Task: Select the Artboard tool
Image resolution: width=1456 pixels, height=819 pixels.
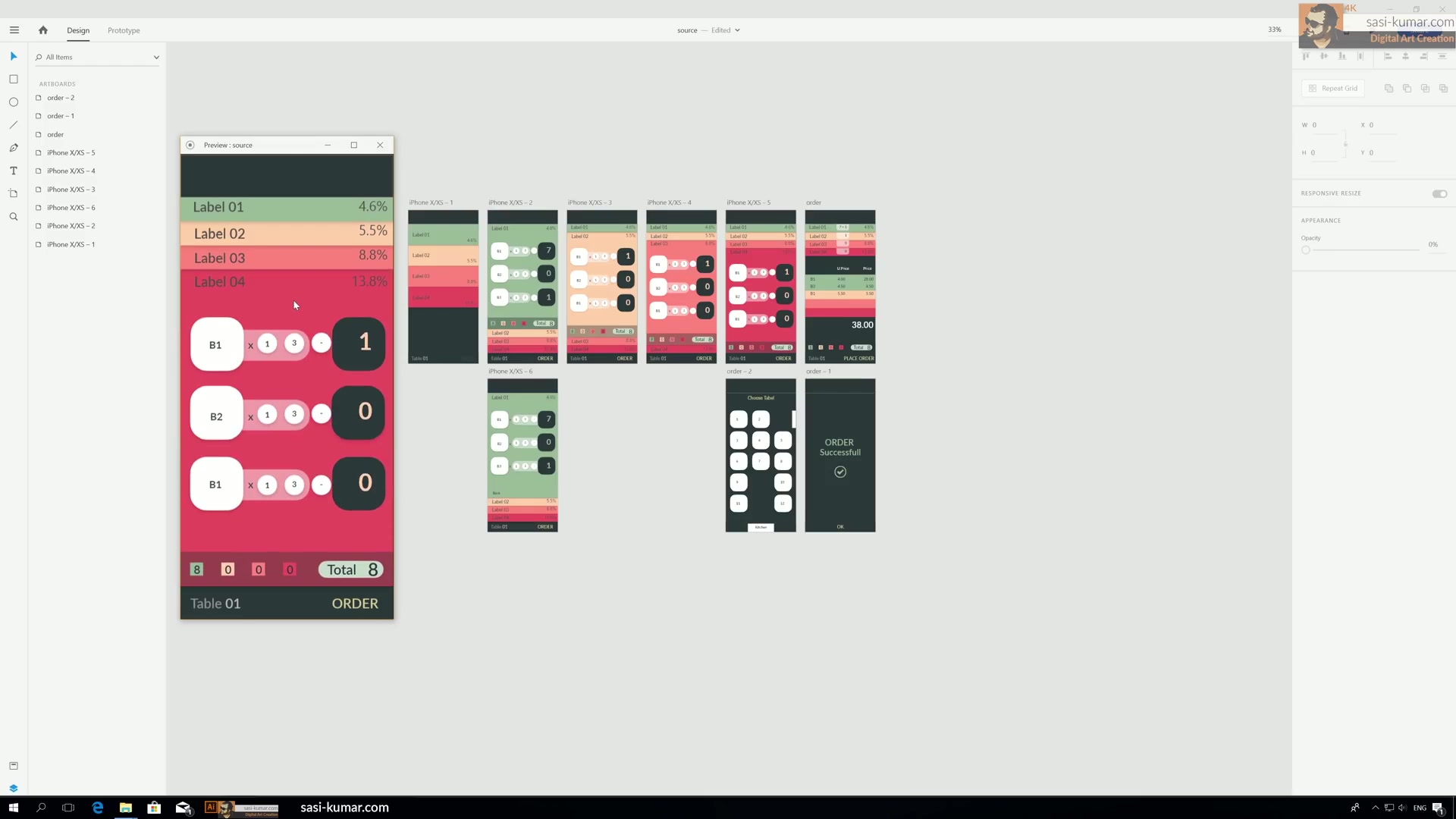Action: pos(14,193)
